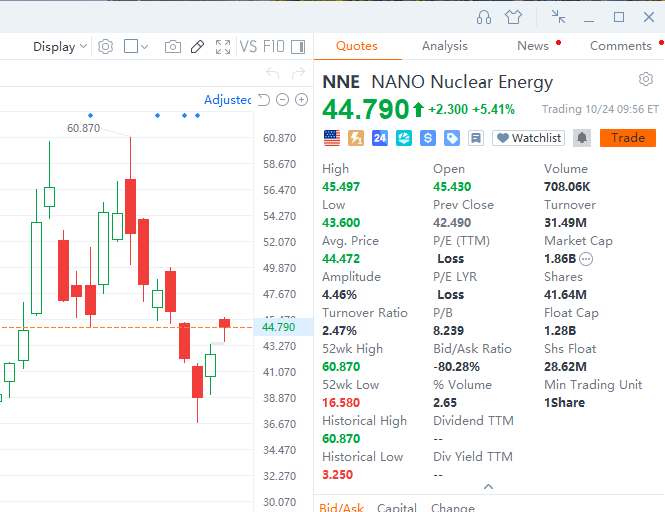This screenshot has width=665, height=512.
Task: Maximize the application window
Action: pyautogui.click(x=619, y=17)
